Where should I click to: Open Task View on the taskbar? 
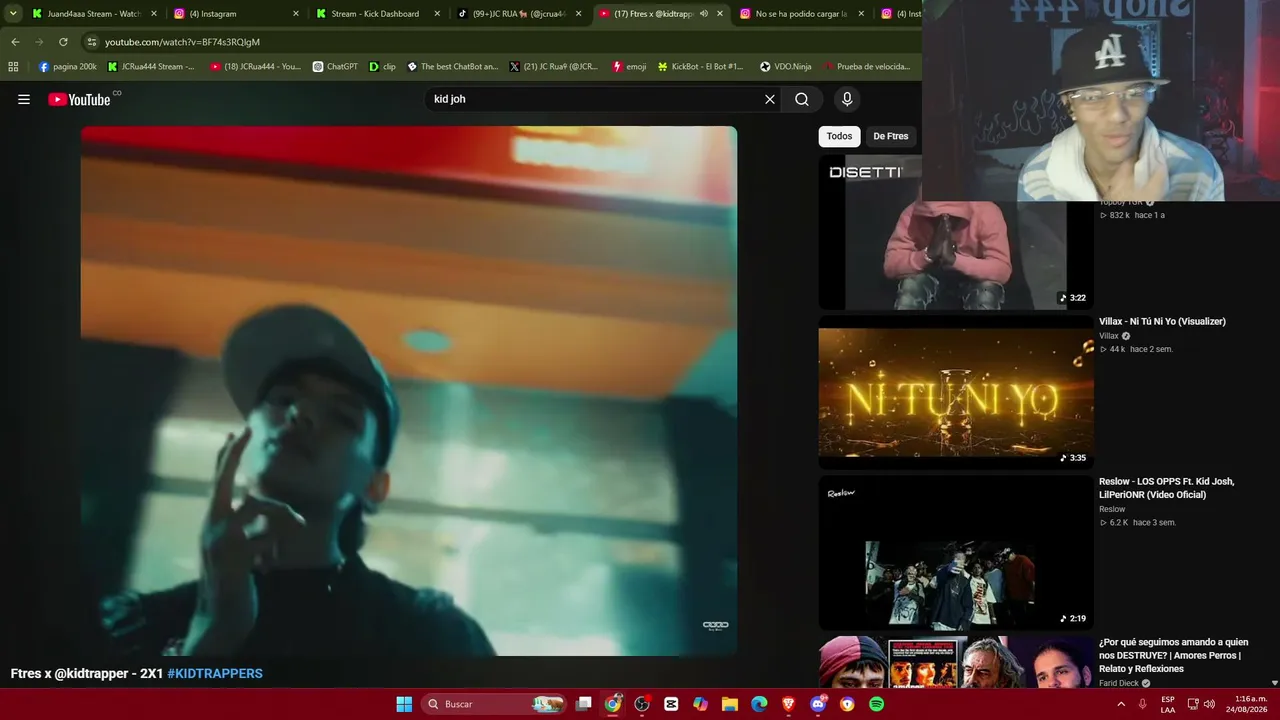(x=584, y=704)
